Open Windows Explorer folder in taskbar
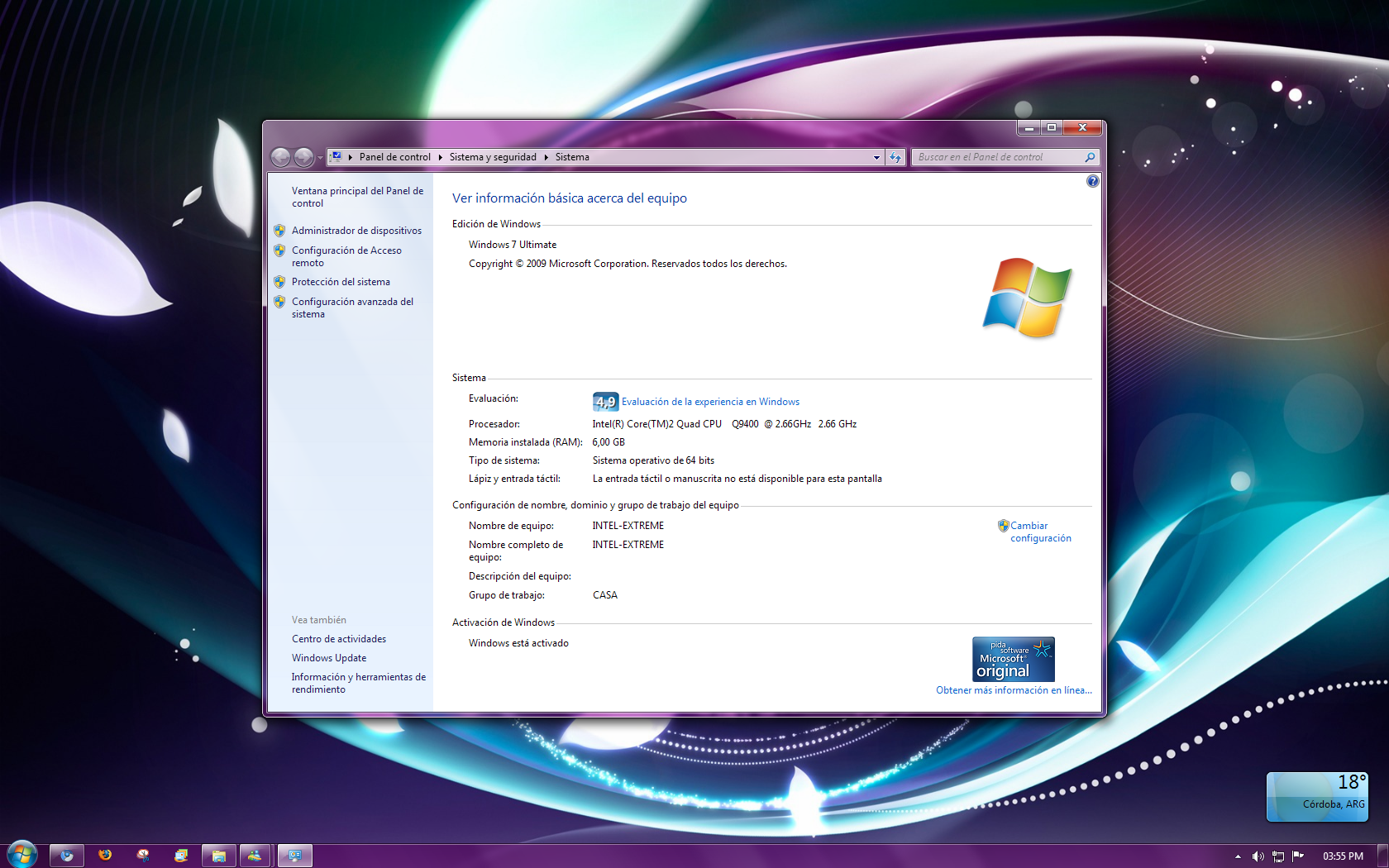This screenshot has height=868, width=1389. pyautogui.click(x=219, y=856)
